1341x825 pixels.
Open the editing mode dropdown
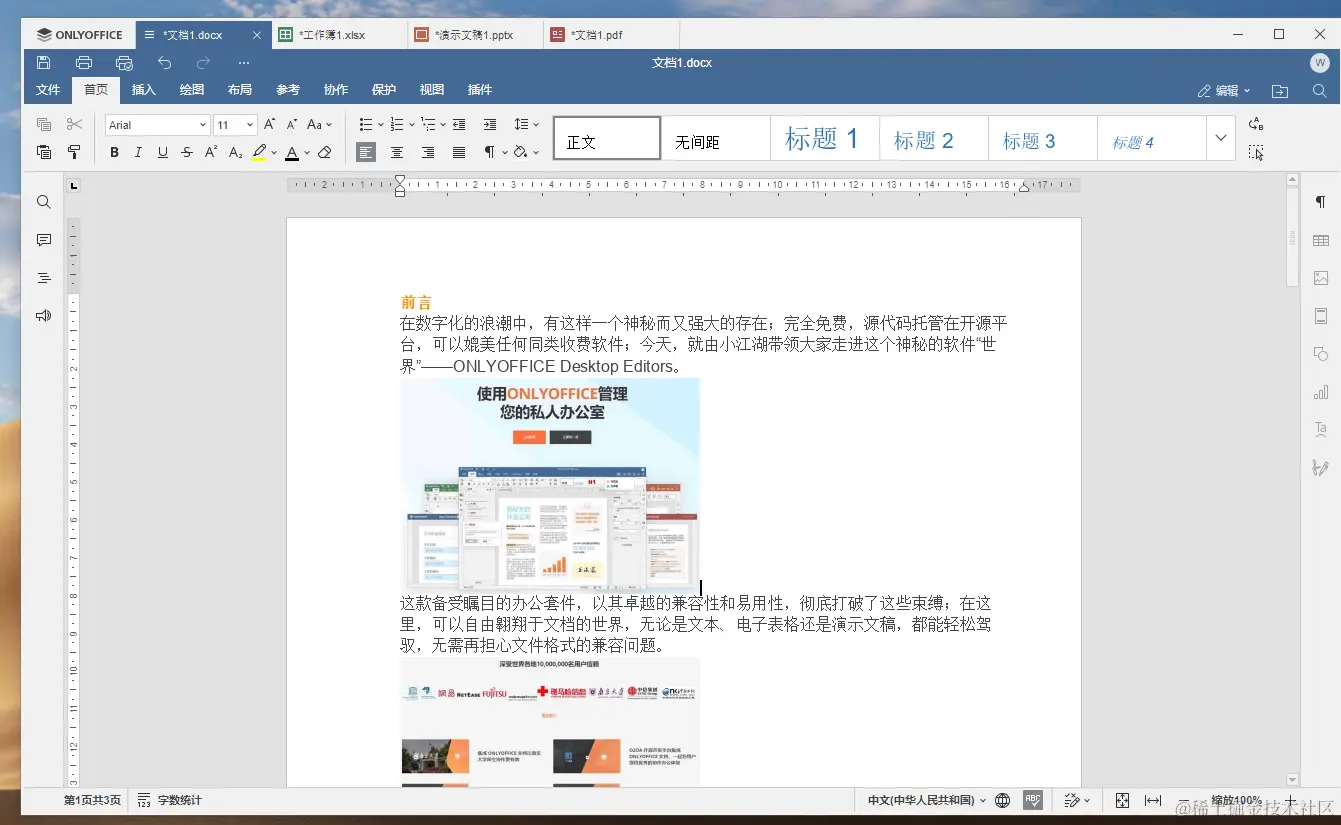point(1224,91)
